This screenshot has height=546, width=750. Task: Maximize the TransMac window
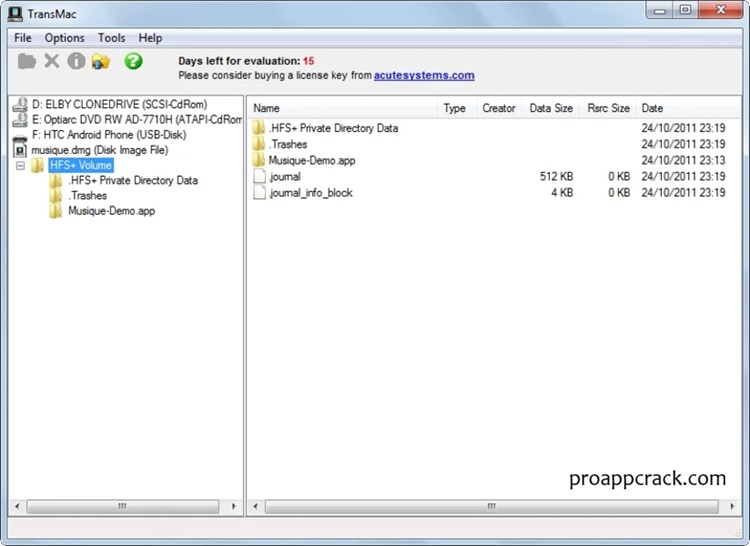pyautogui.click(x=685, y=10)
